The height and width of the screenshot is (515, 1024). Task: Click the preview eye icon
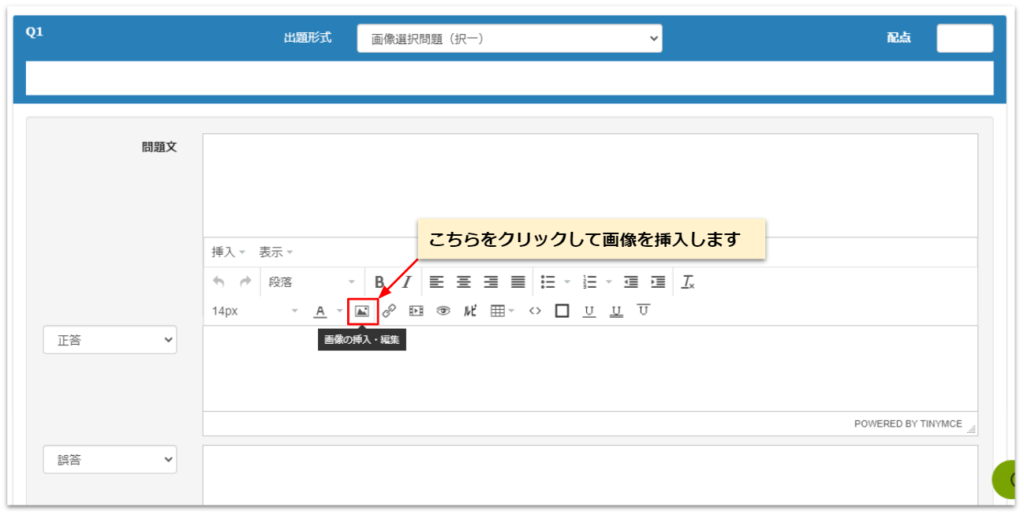(443, 311)
